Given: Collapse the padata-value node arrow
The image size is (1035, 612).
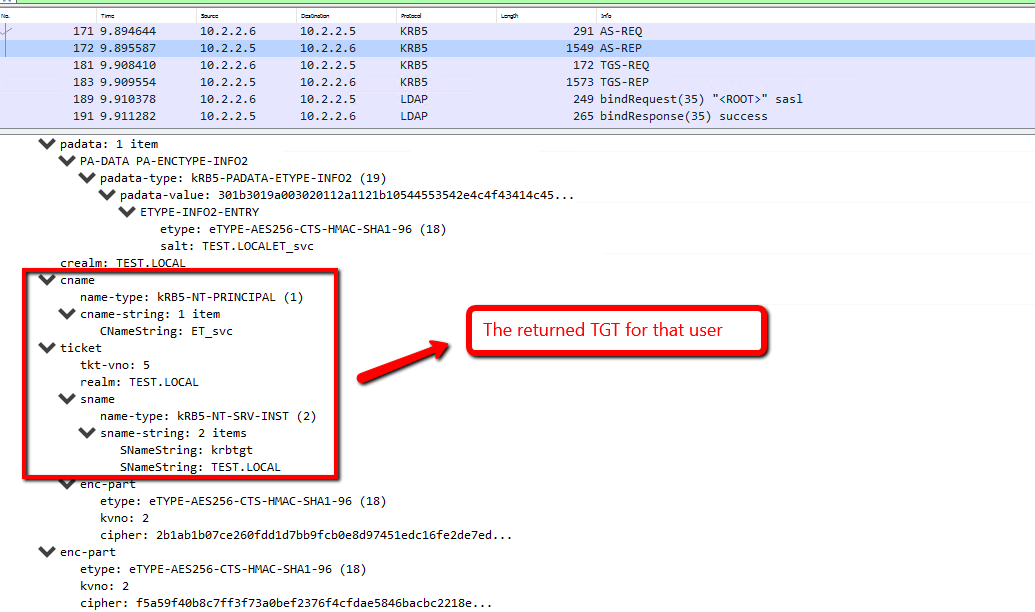Looking at the screenshot, I should click(x=107, y=195).
